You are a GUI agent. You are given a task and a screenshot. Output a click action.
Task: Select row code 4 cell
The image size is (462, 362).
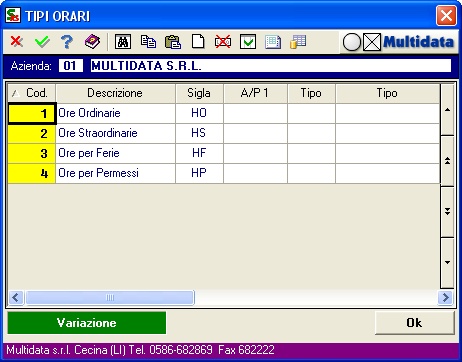pyautogui.click(x=32, y=174)
